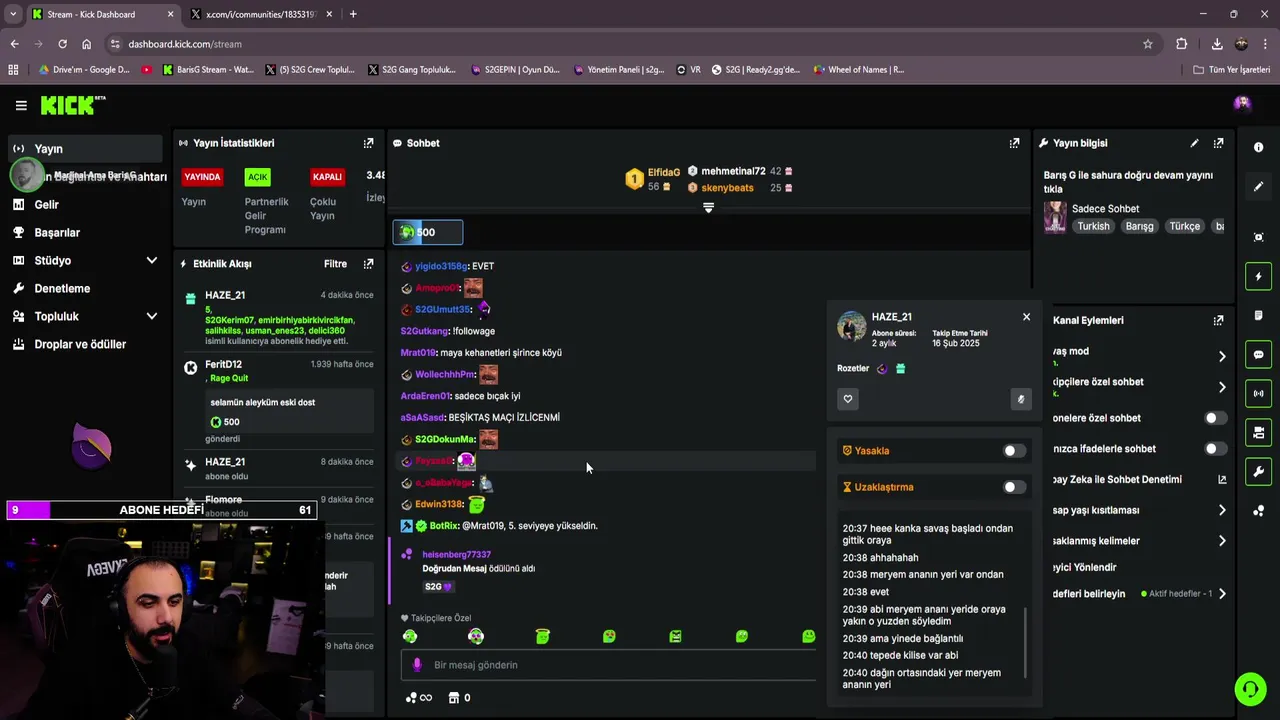The width and height of the screenshot is (1280, 720).
Task: Open the Filtre option in Etkinlik Akışı
Action: click(x=335, y=264)
